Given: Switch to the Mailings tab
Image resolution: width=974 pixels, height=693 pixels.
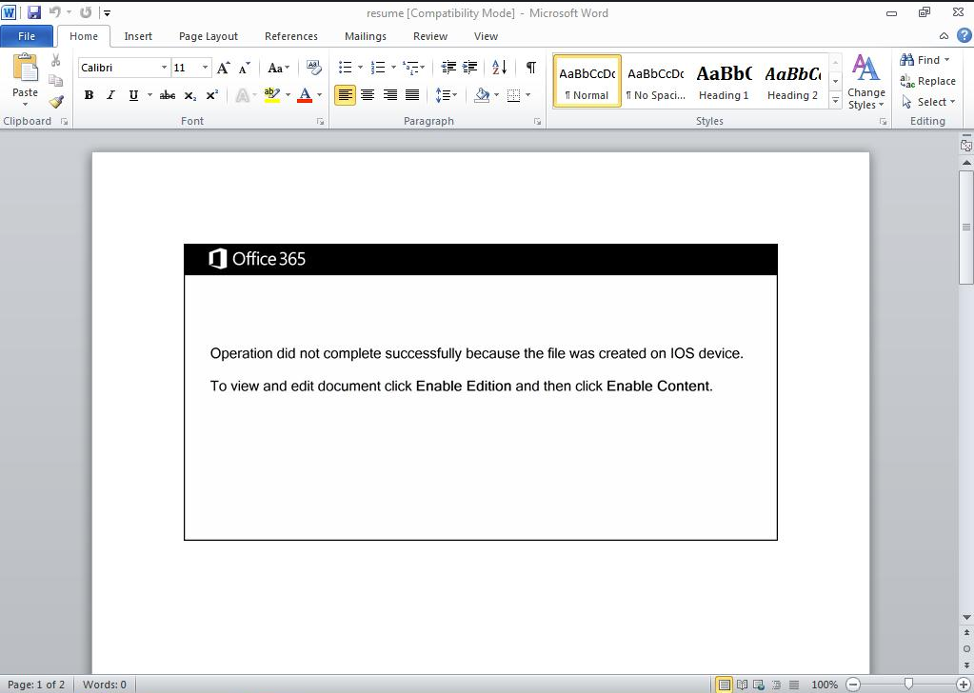Looking at the screenshot, I should pos(365,36).
